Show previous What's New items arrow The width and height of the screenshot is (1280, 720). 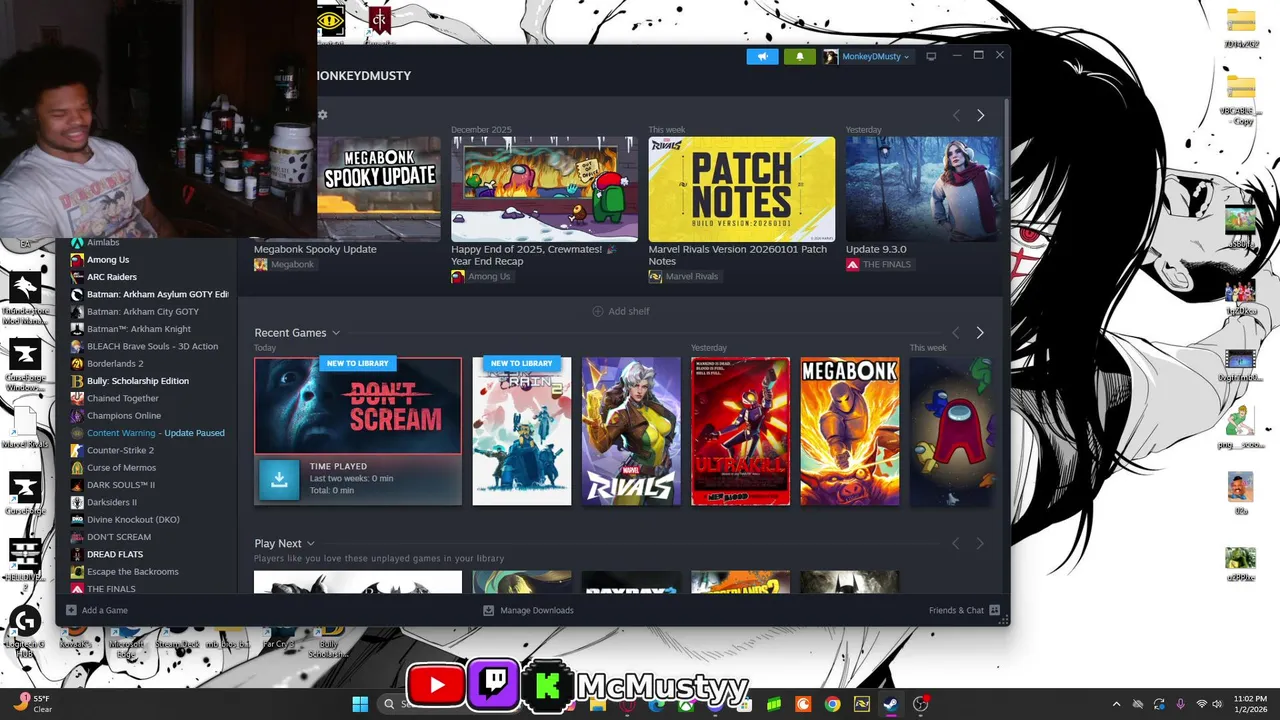click(956, 115)
